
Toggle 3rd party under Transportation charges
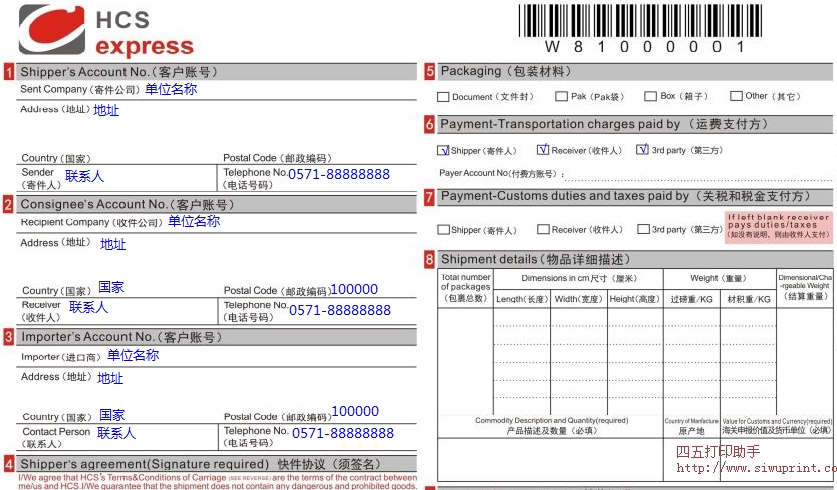coord(642,150)
